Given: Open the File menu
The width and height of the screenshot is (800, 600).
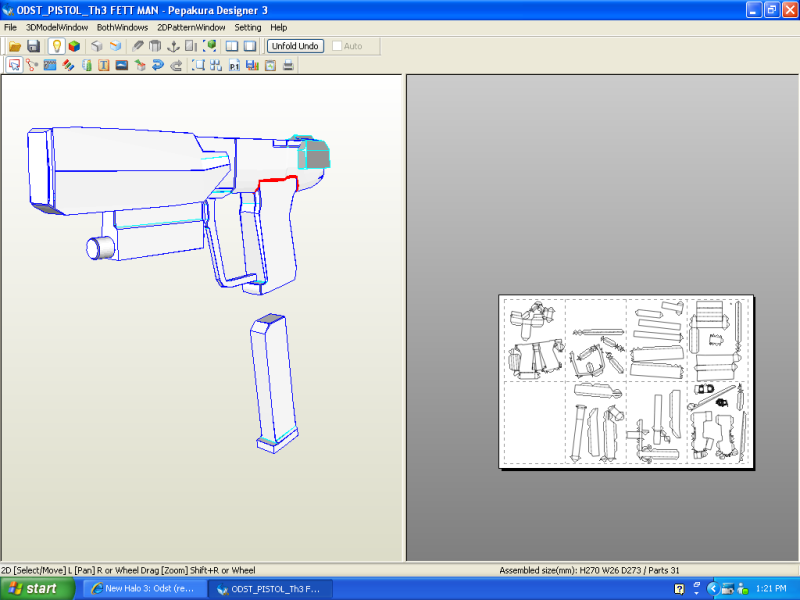Looking at the screenshot, I should [10, 27].
